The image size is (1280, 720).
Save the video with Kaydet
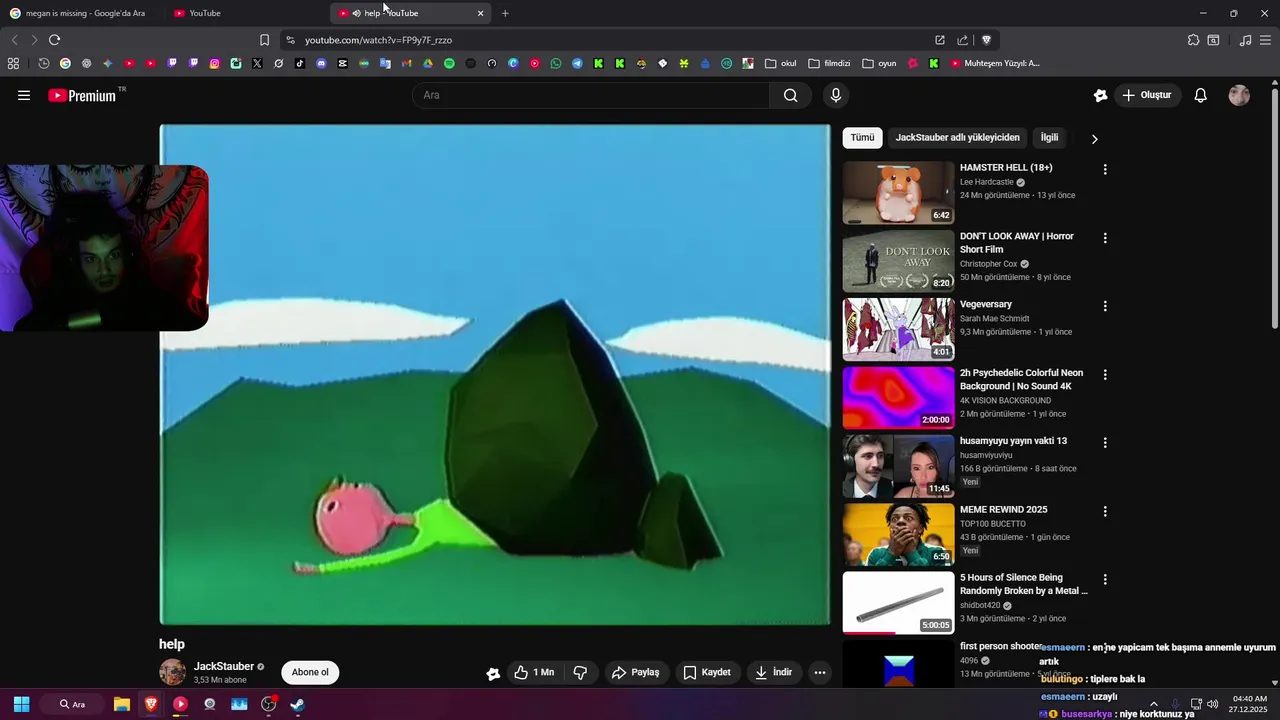[x=707, y=672]
